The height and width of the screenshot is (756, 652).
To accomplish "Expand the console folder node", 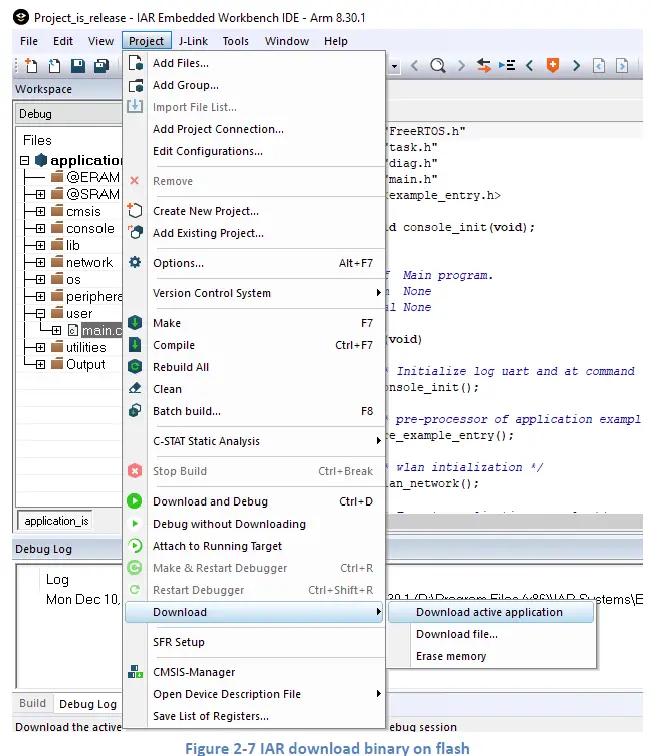I will point(41,229).
